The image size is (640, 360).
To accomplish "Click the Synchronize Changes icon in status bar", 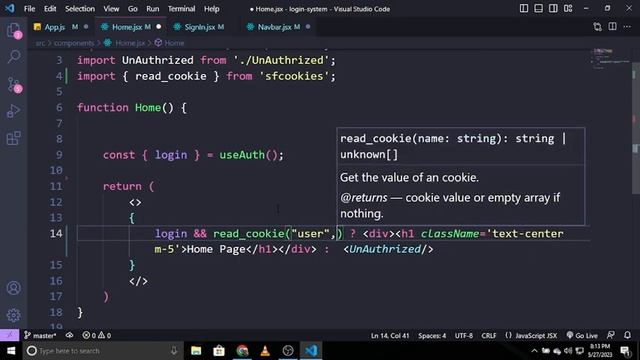I will pyautogui.click(x=69, y=336).
